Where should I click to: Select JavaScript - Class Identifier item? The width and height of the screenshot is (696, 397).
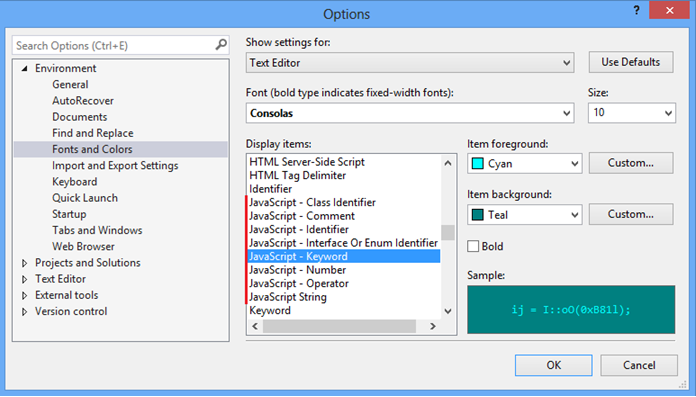pyautogui.click(x=312, y=202)
